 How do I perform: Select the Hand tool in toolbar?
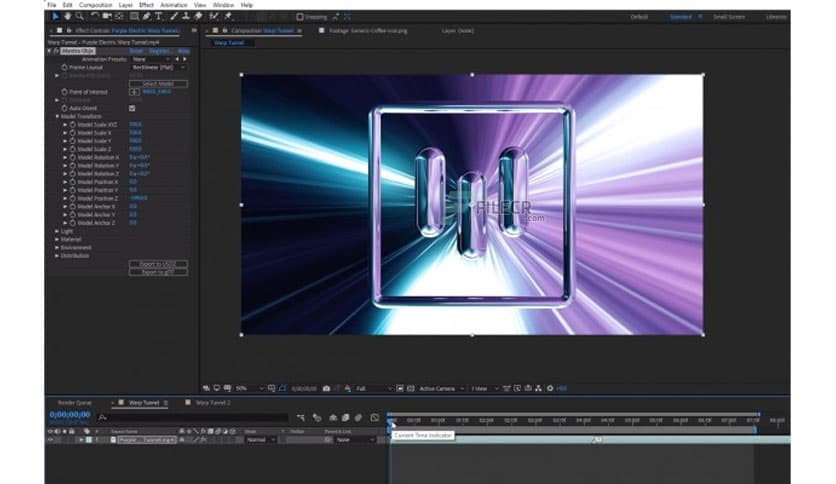pyautogui.click(x=67, y=16)
